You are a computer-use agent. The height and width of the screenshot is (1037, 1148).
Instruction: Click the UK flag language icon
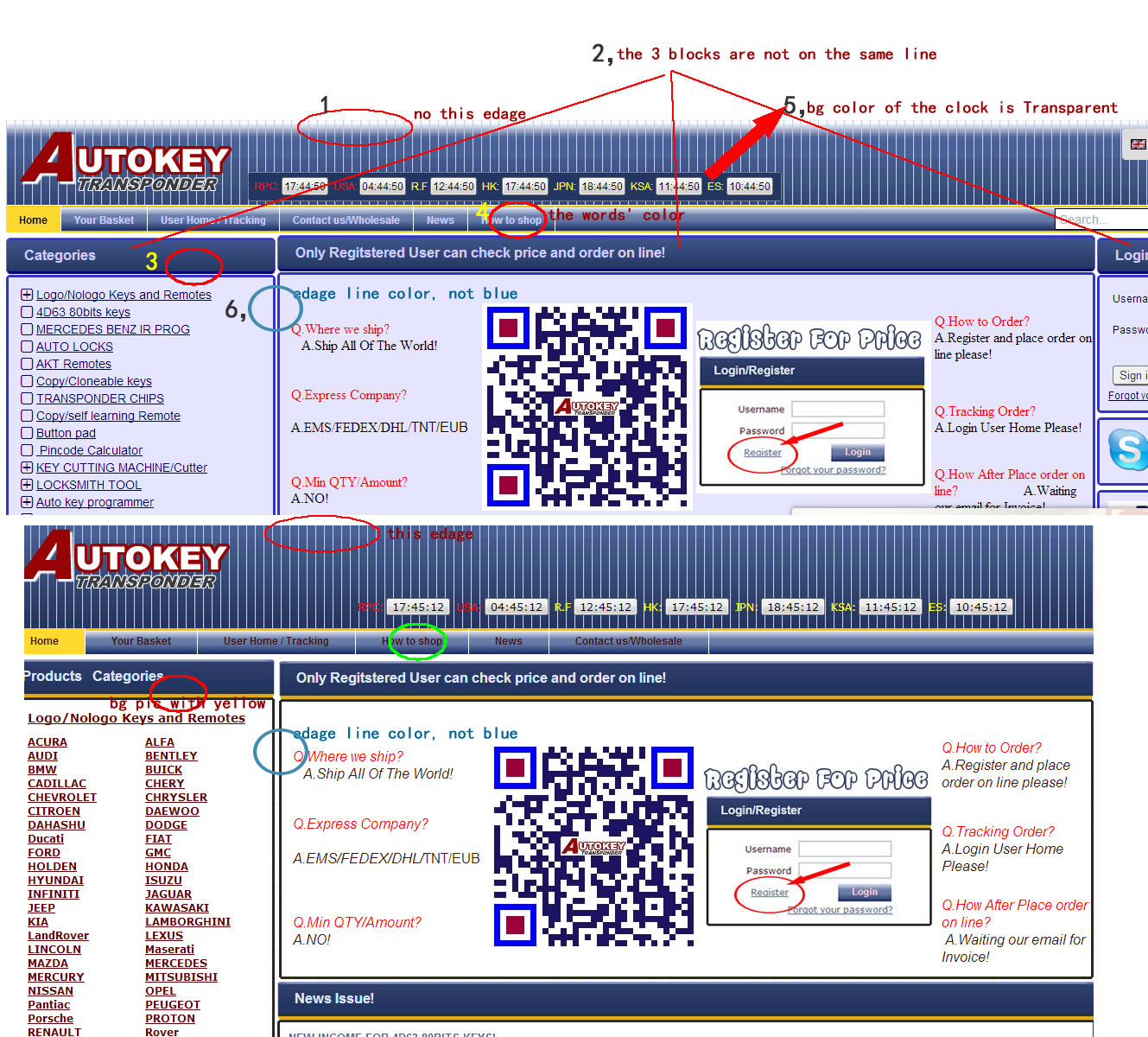[x=1138, y=144]
